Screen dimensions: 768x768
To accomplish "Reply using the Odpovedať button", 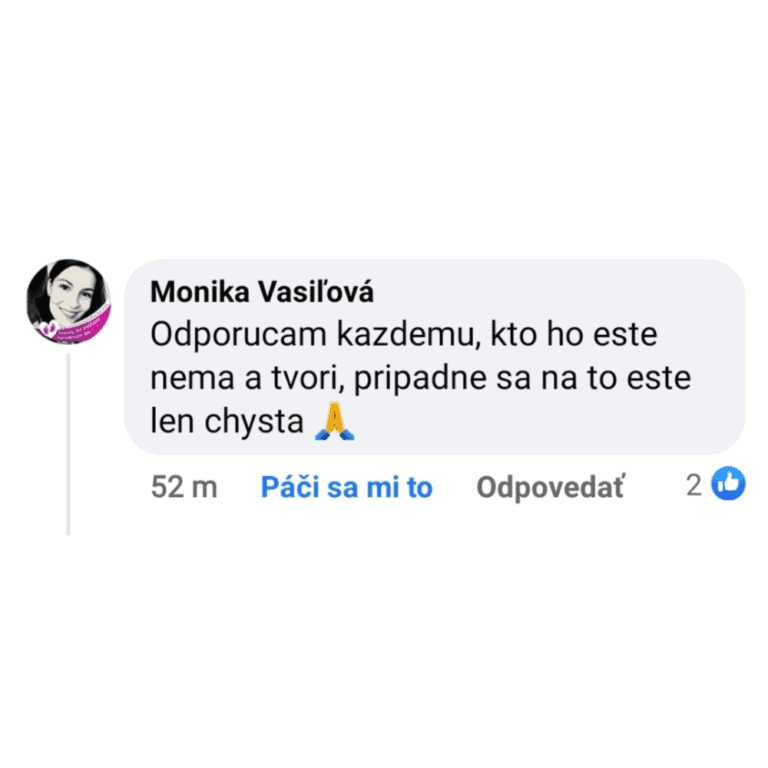I will click(x=551, y=487).
